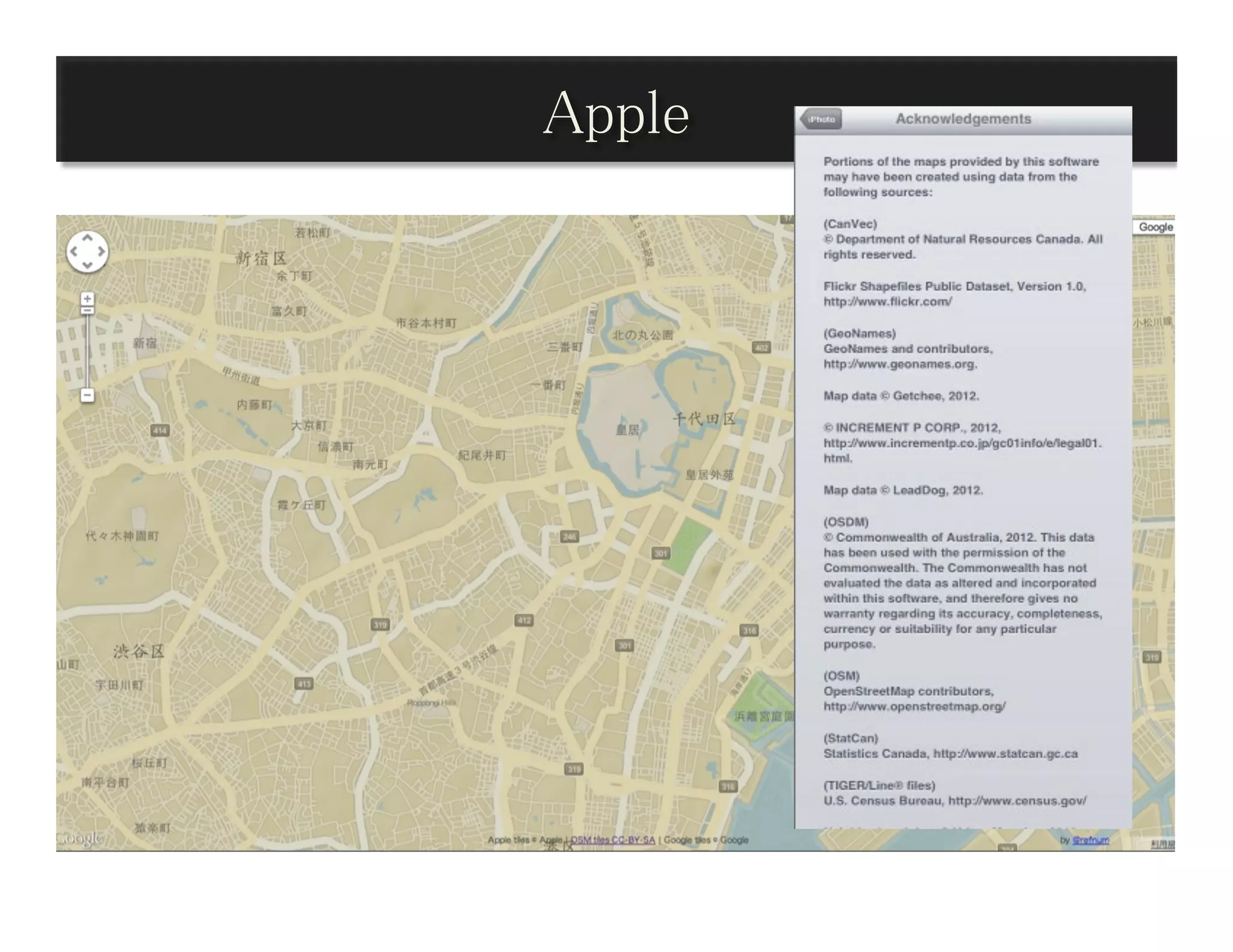Pan the map left with the arrow
This screenshot has width=1233, height=952.
[74, 252]
